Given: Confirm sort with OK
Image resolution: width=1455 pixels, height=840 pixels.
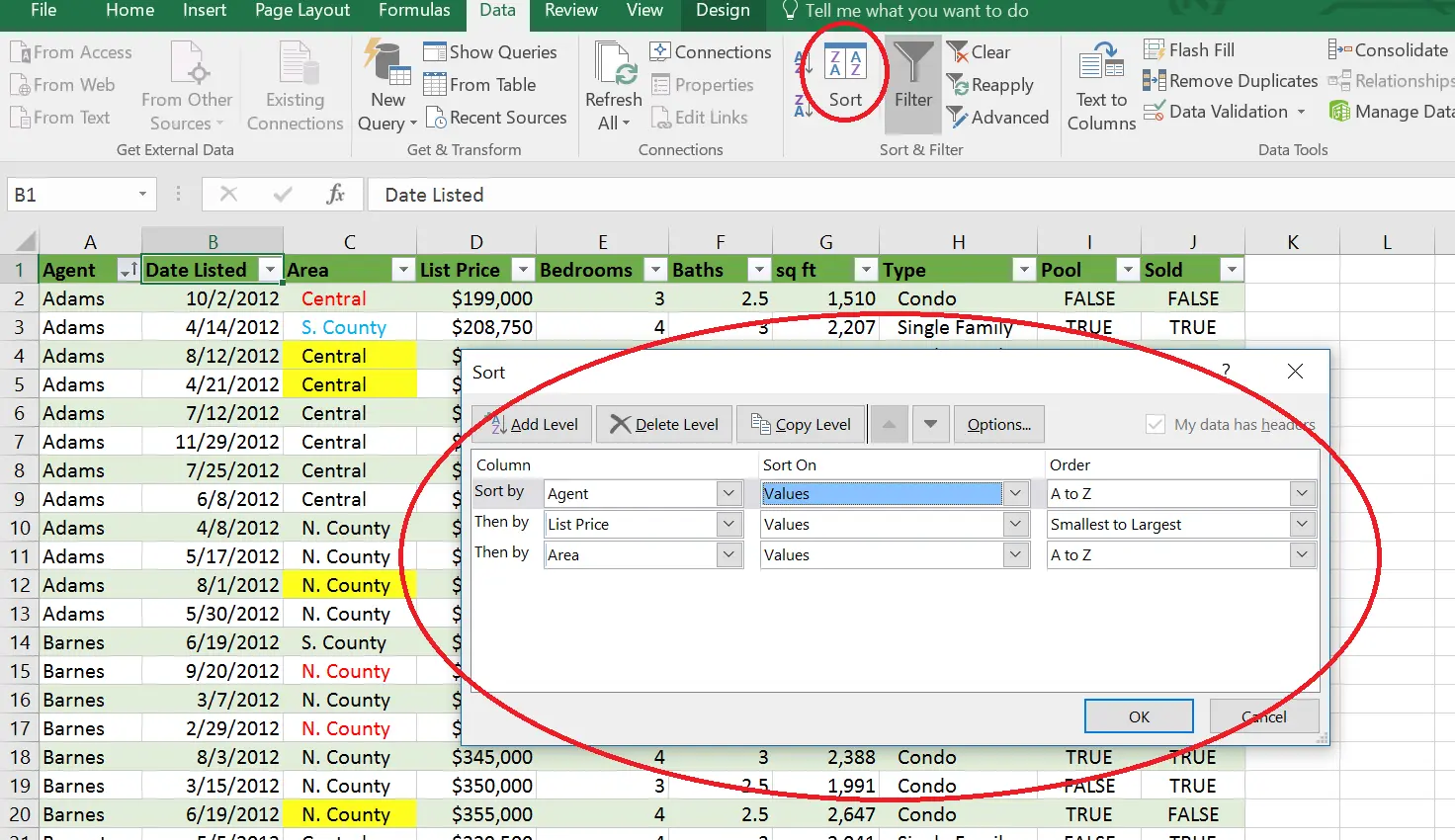Looking at the screenshot, I should click(1139, 716).
